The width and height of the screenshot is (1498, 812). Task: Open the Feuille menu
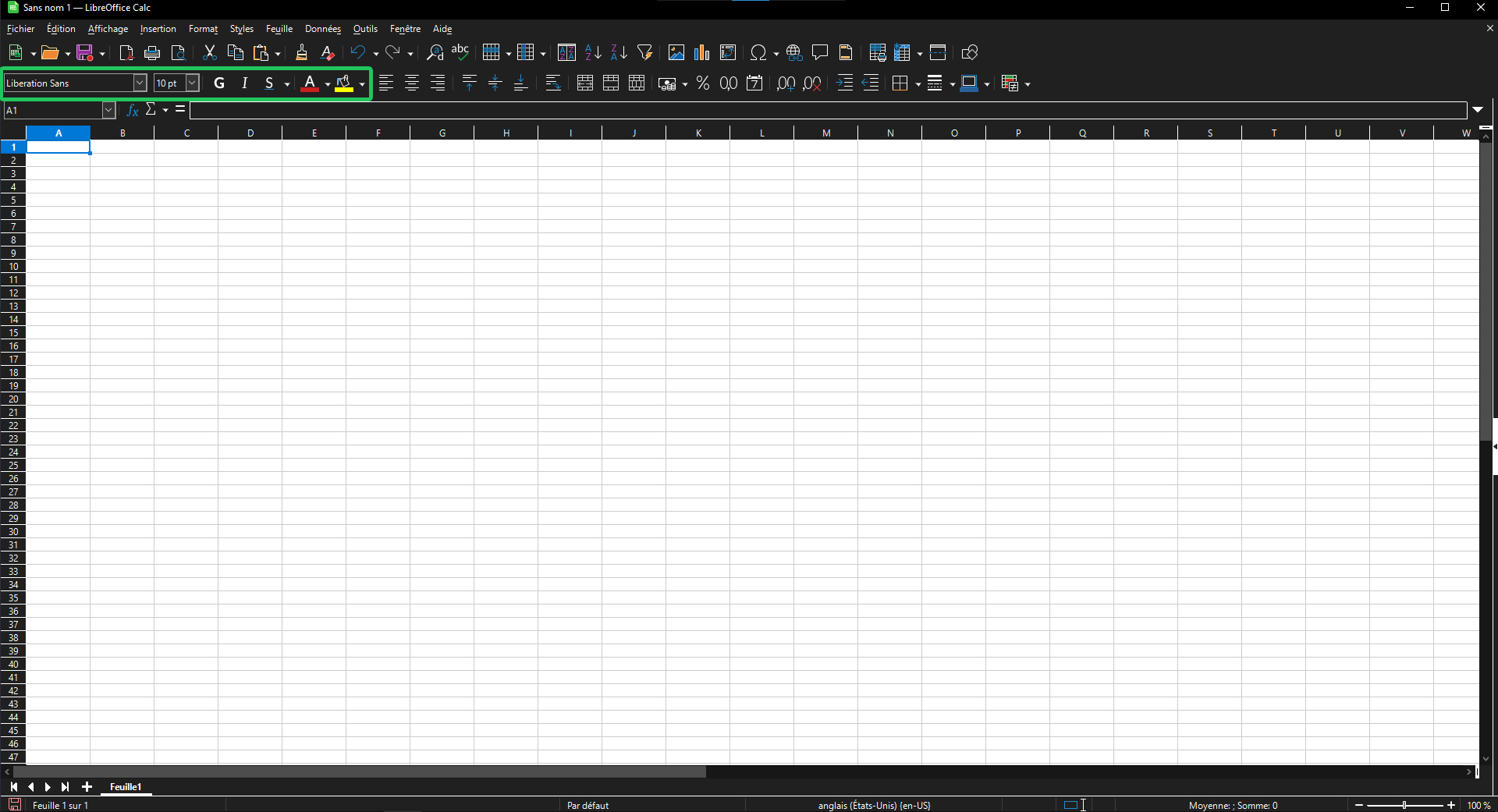click(279, 29)
